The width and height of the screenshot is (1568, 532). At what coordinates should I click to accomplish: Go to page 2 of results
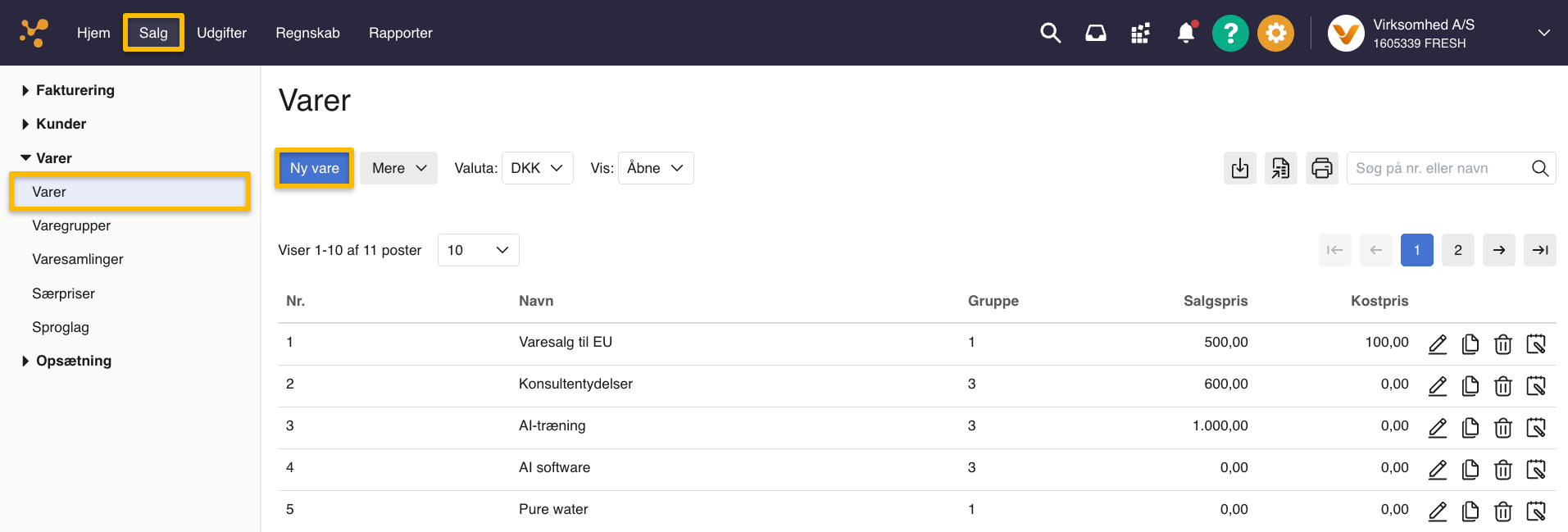point(1457,250)
